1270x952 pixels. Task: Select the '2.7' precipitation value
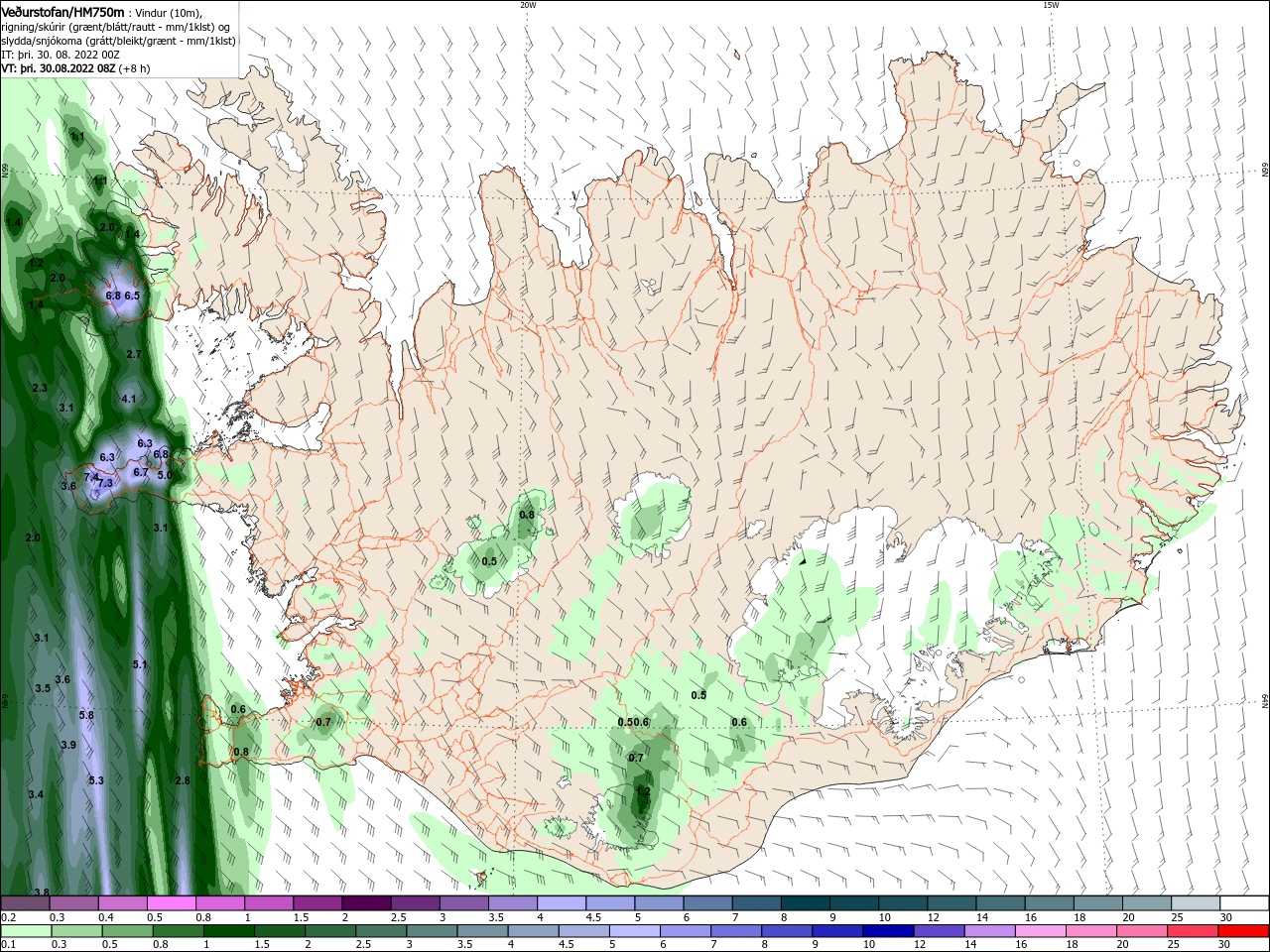coord(134,354)
